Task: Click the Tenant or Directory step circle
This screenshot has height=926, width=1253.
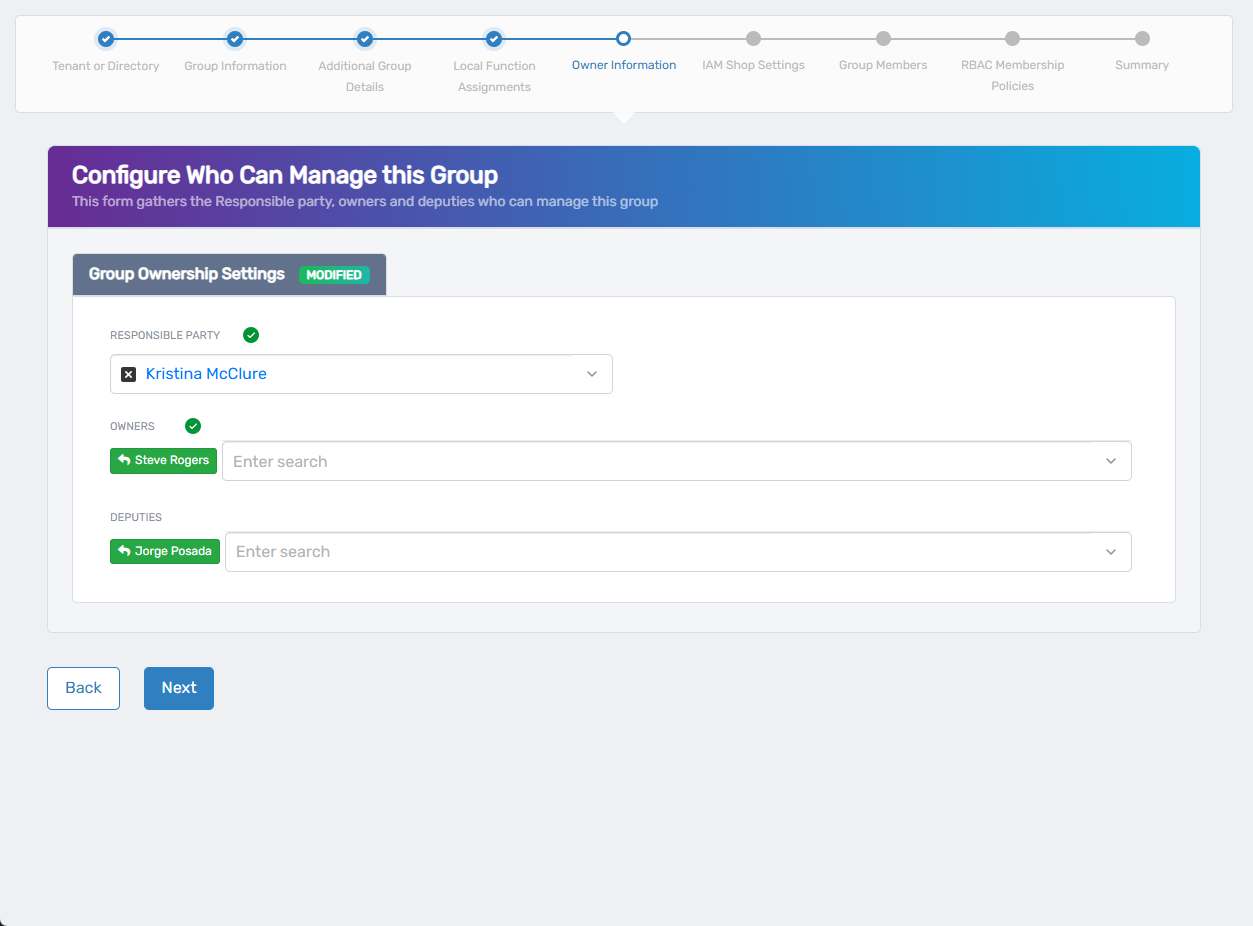Action: (x=106, y=39)
